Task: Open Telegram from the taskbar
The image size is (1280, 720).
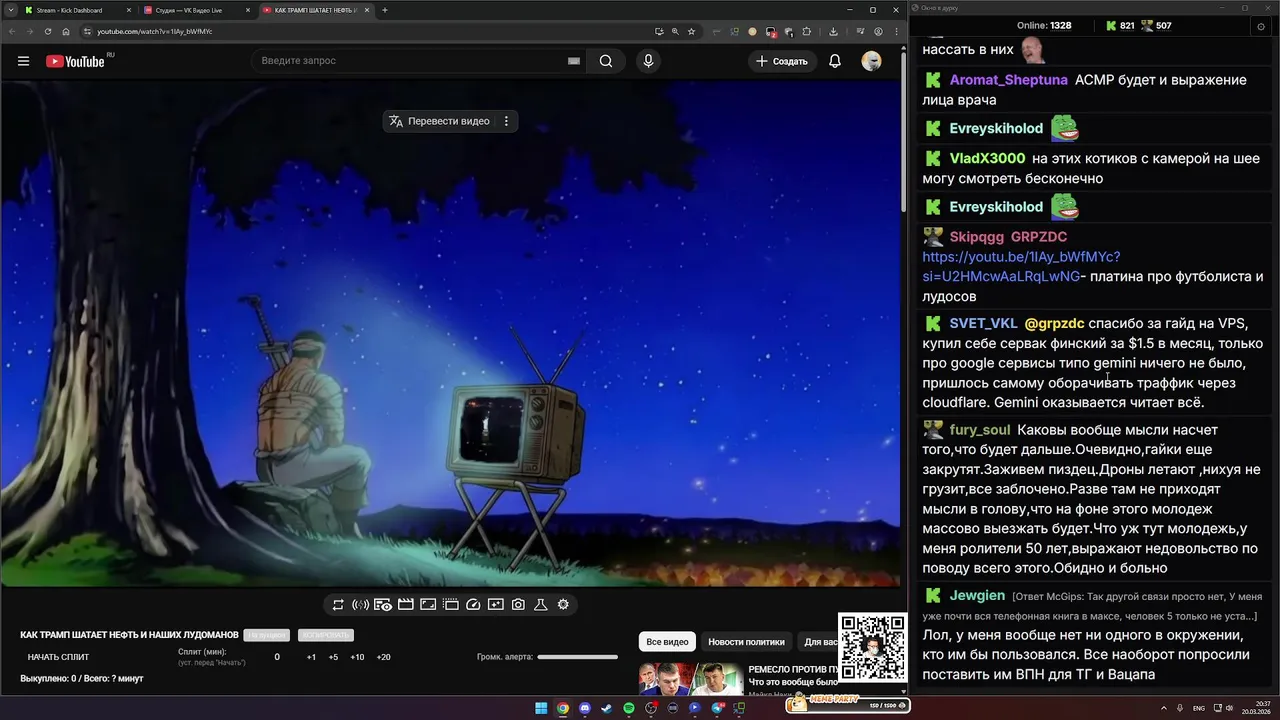Action: [x=717, y=708]
